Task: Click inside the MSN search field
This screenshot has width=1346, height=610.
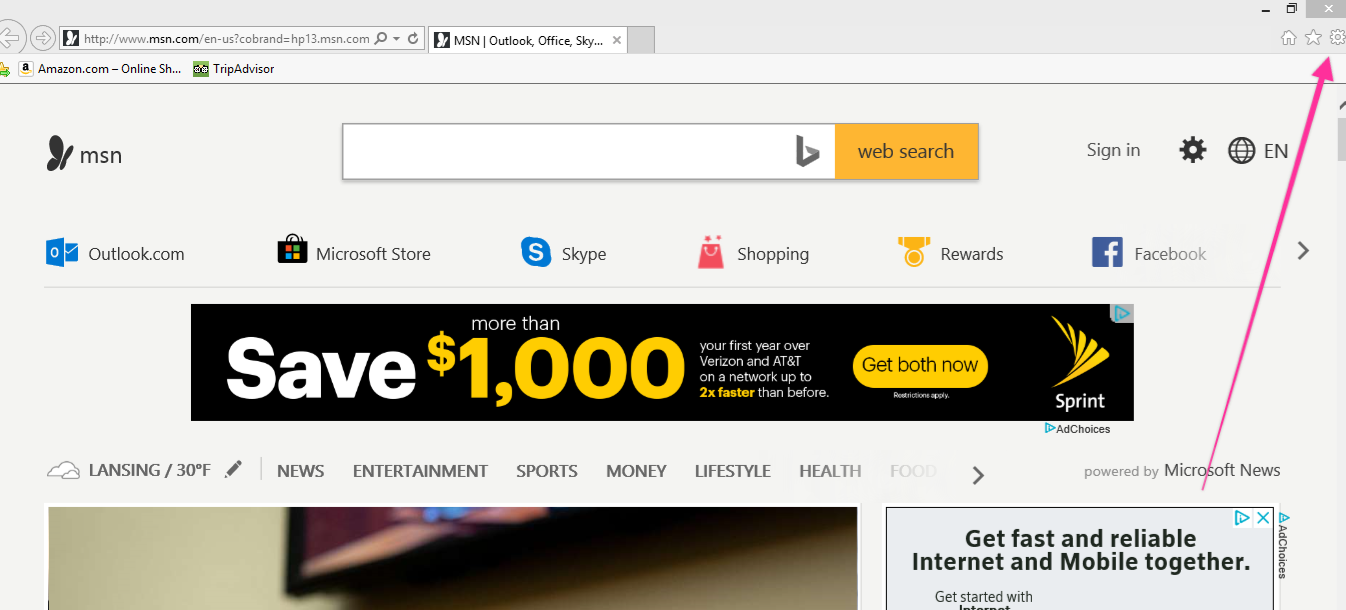Action: point(568,152)
